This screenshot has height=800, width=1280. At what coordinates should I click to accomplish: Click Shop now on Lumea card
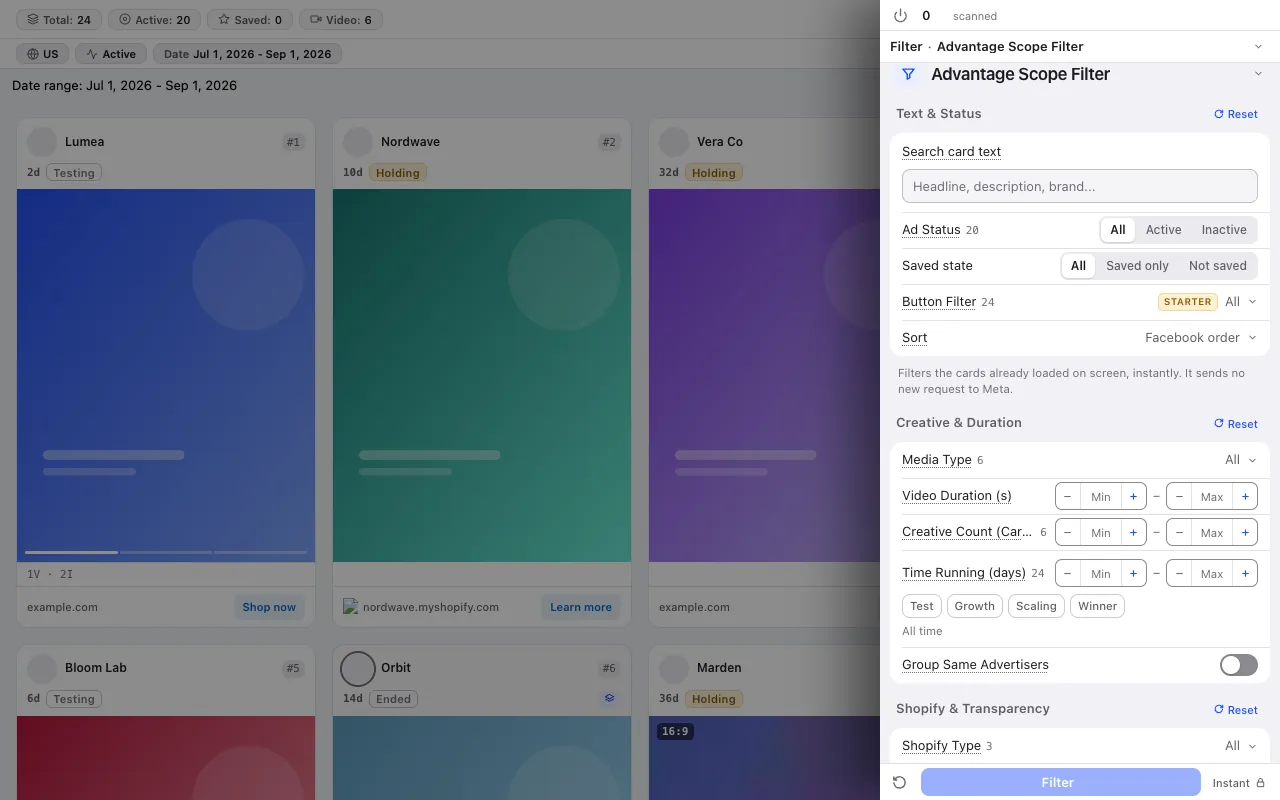coord(269,607)
